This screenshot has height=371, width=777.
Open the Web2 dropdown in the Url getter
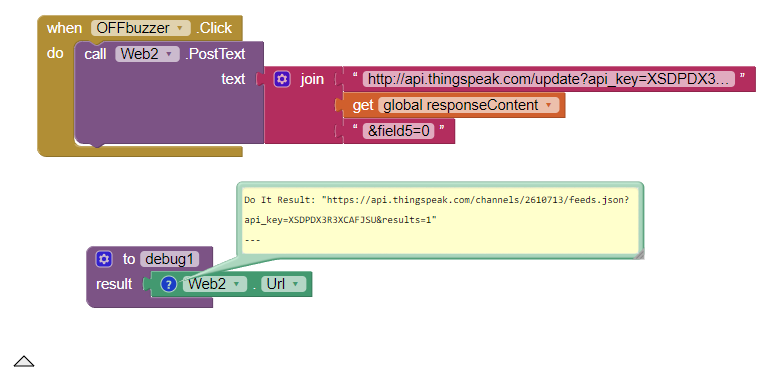tap(215, 284)
